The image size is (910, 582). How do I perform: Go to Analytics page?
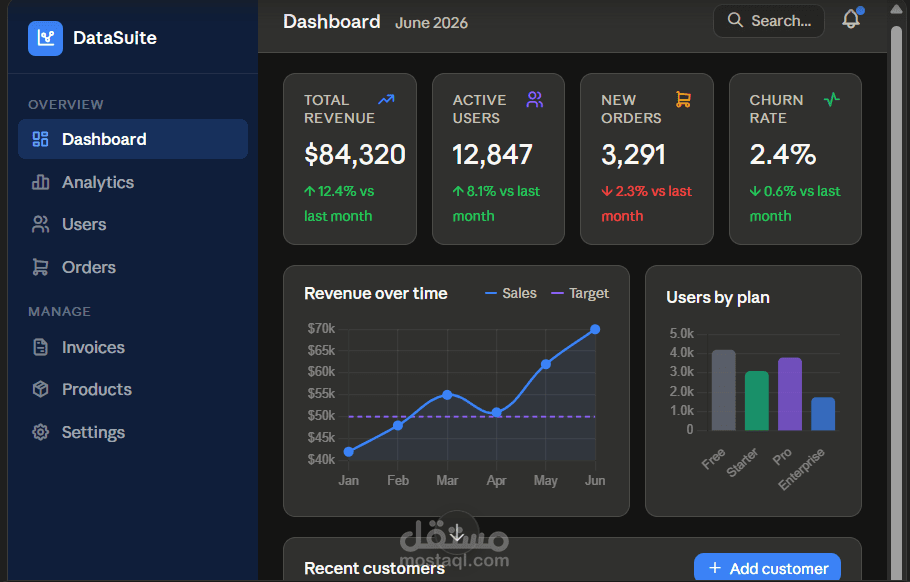pos(133,182)
